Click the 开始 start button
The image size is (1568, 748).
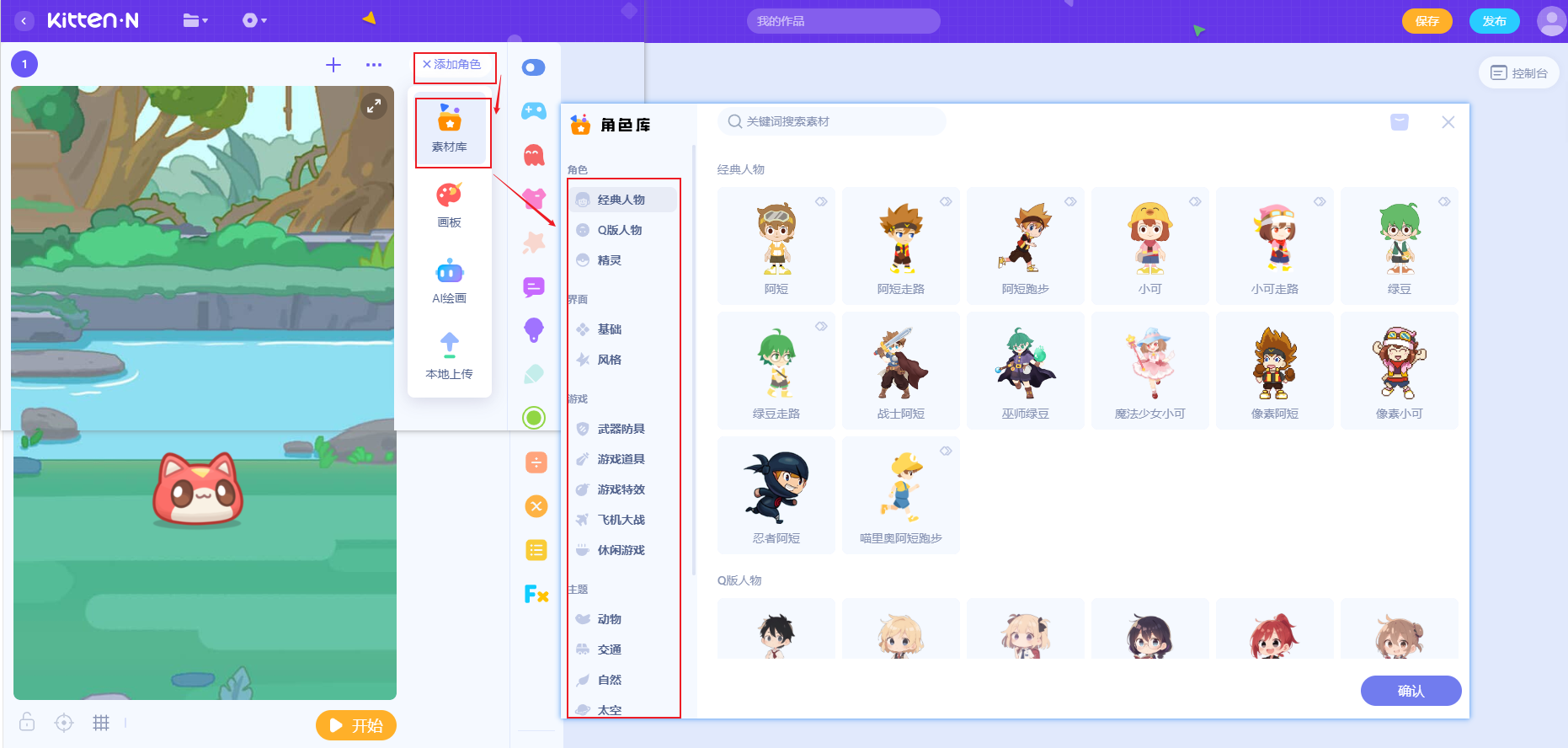pyautogui.click(x=356, y=725)
